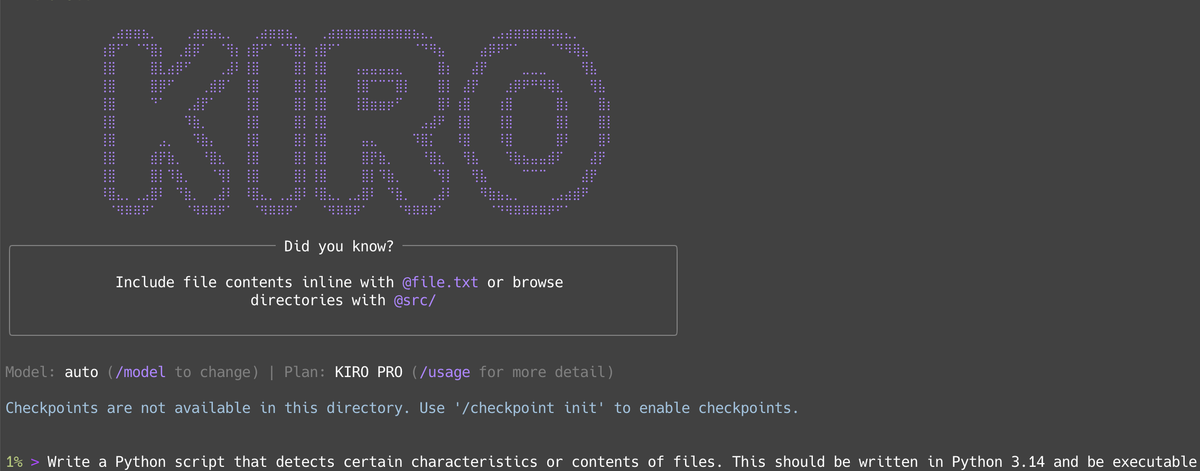This screenshot has width=1200, height=471.
Task: Click "Checkpoints are not available" message
Action: click(401, 408)
